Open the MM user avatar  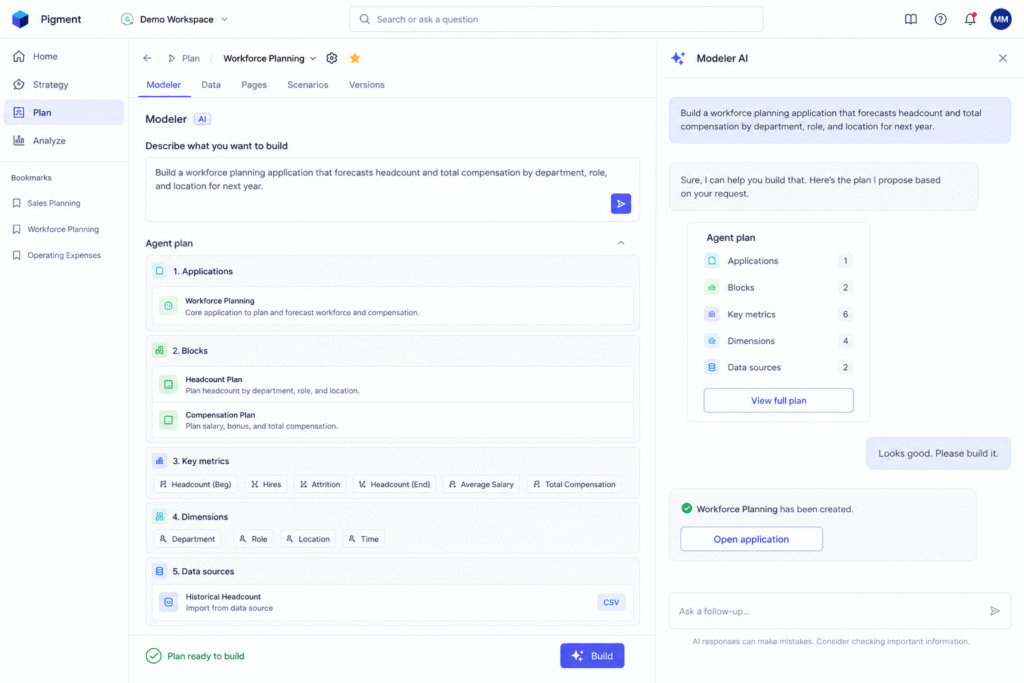pyautogui.click(x=1000, y=19)
